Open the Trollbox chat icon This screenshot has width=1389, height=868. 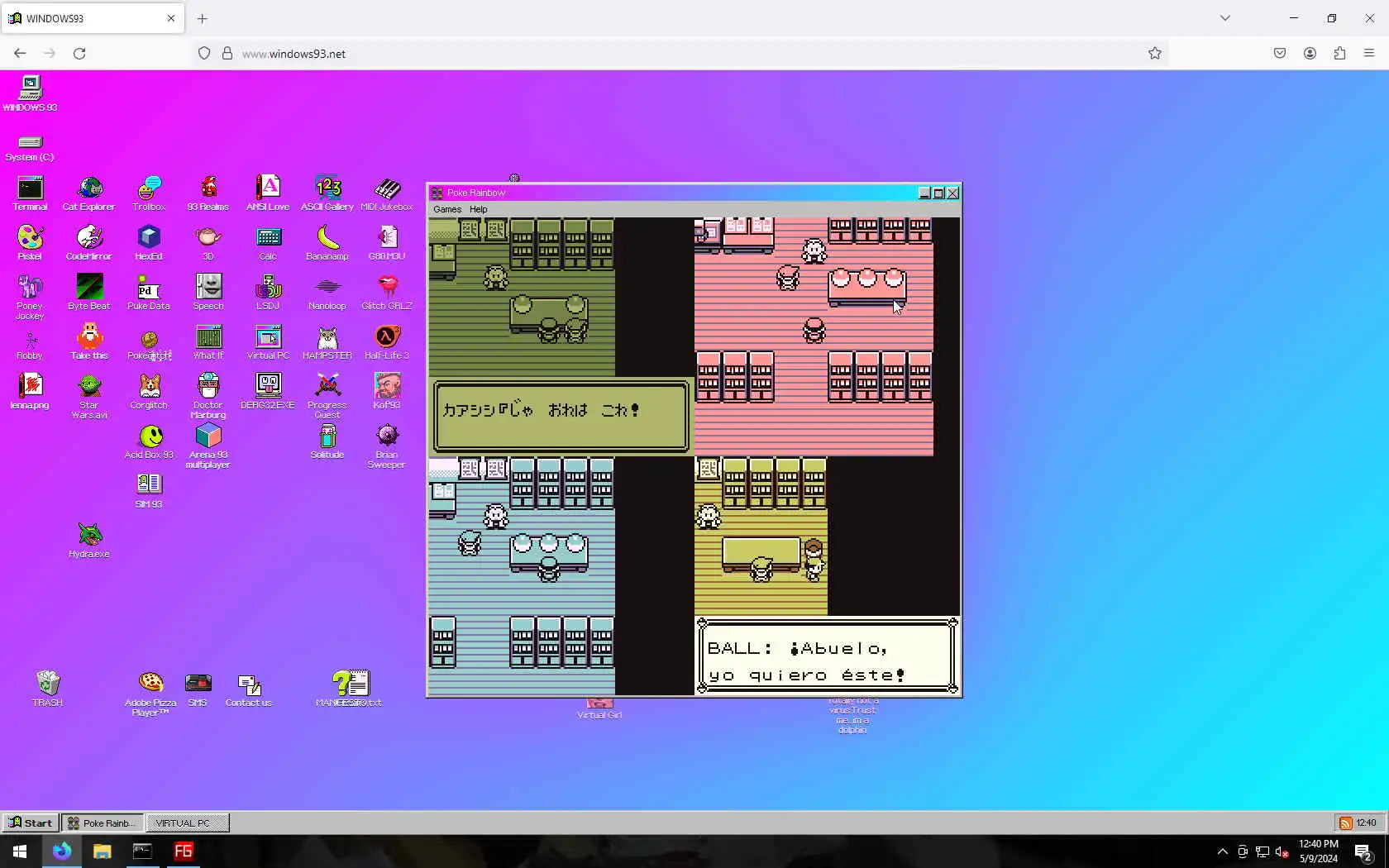tap(149, 193)
